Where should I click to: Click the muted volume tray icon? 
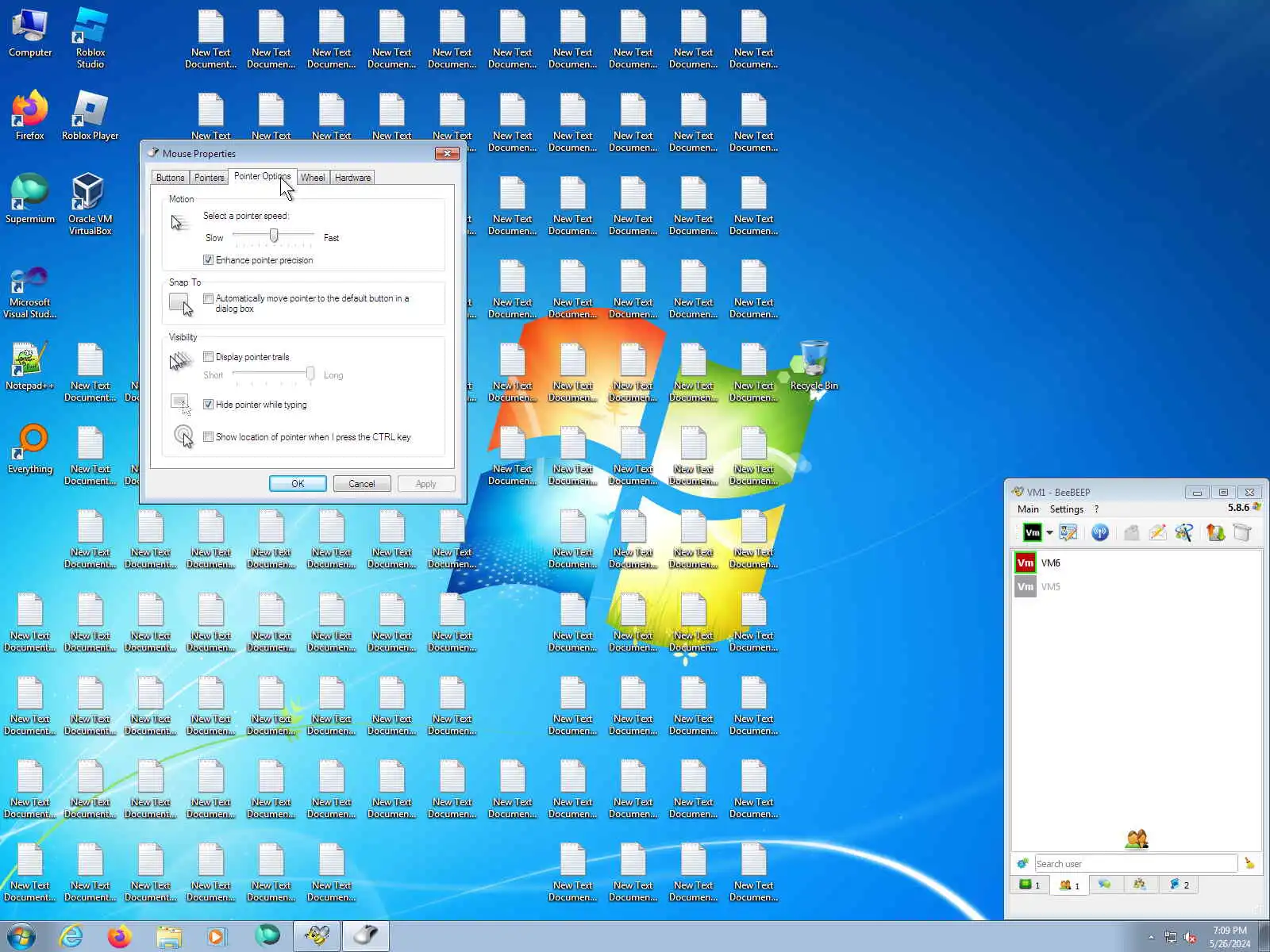(x=1190, y=937)
